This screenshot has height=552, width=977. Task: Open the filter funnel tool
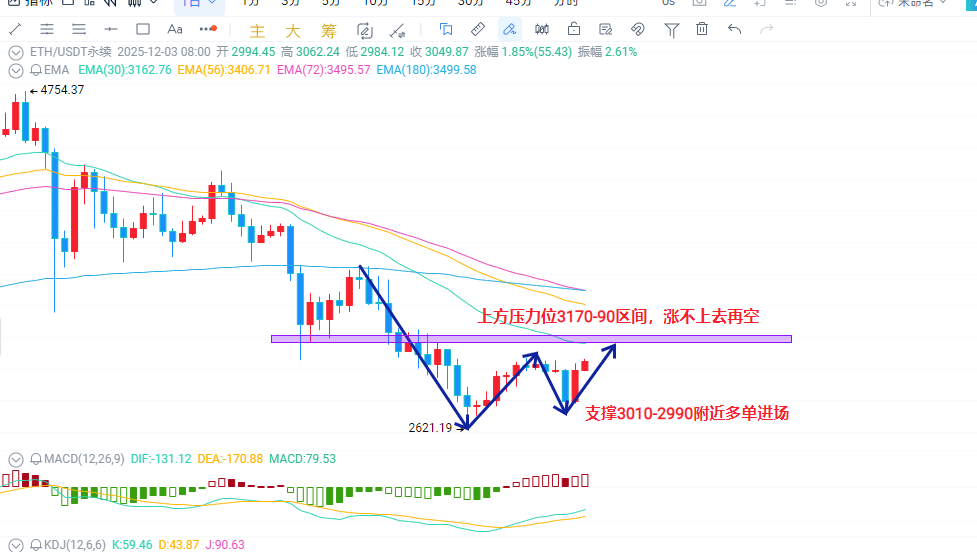pyautogui.click(x=671, y=29)
